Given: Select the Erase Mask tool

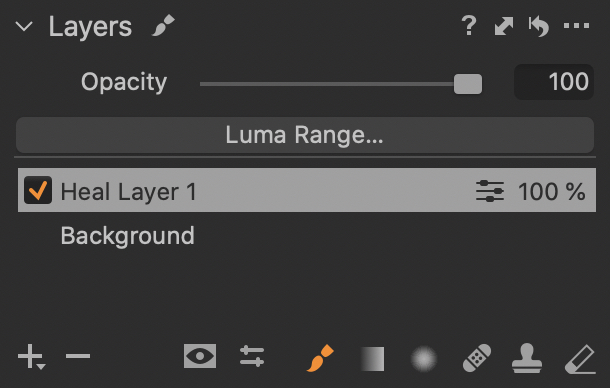Looking at the screenshot, I should (580, 359).
